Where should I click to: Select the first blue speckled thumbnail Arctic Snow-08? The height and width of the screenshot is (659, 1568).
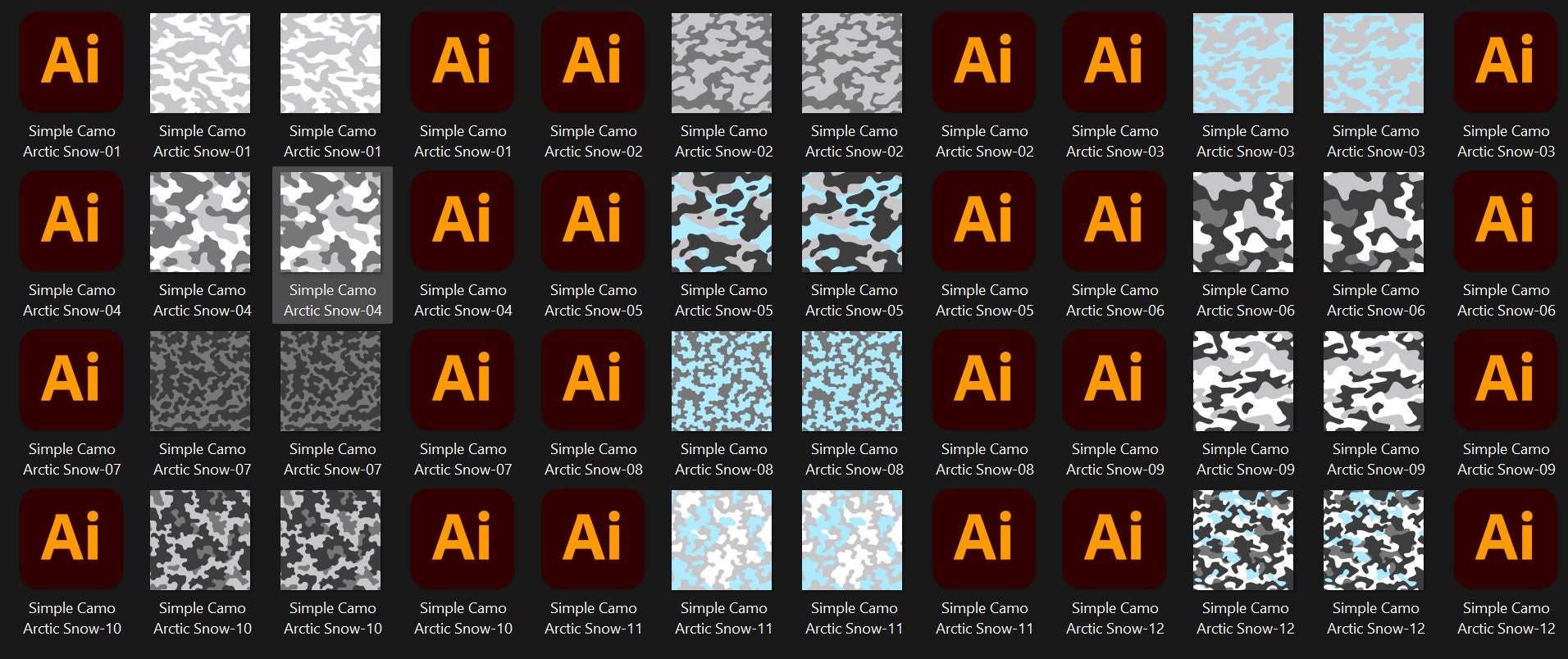pyautogui.click(x=722, y=380)
